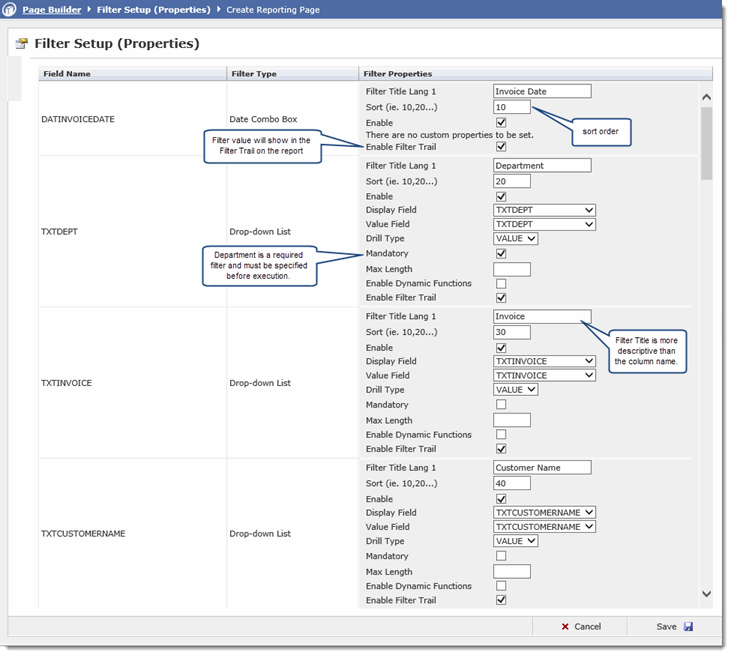Image resolution: width=731 pixels, height=655 pixels.
Task: Click the Cancel button
Action: 580,627
